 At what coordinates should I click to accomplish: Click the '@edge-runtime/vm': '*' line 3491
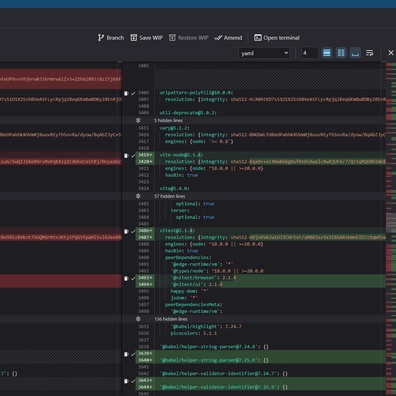pyautogui.click(x=202, y=264)
